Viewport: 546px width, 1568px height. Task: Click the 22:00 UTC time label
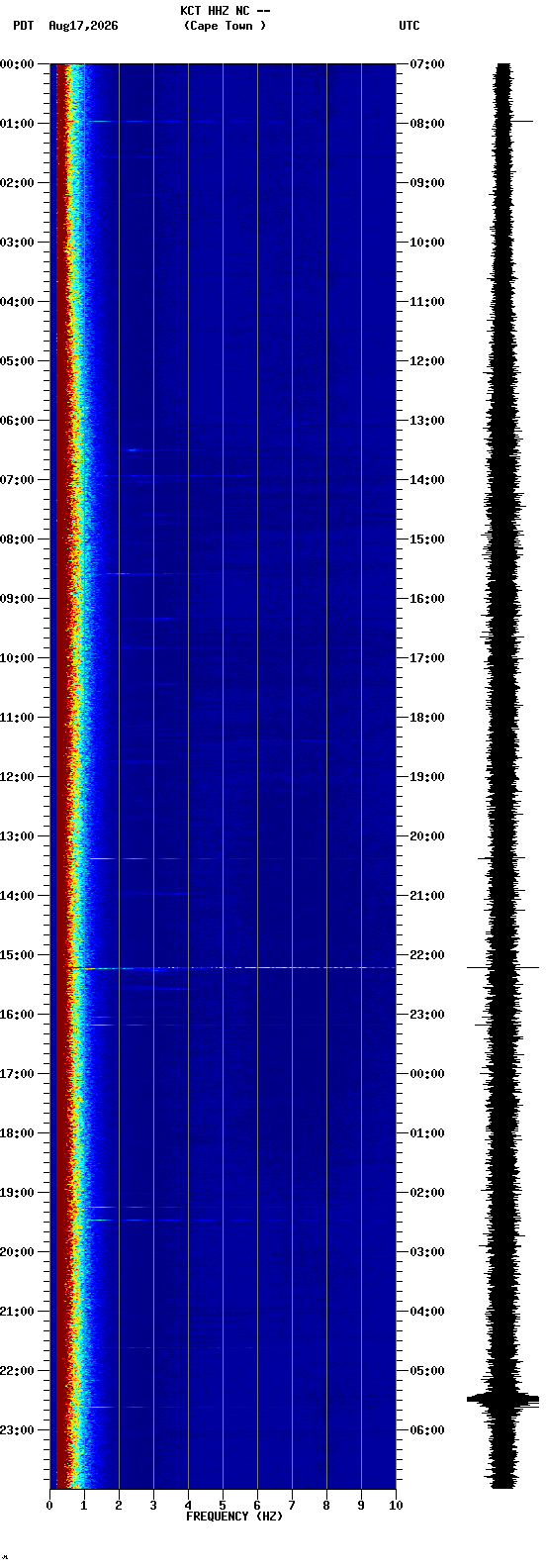coord(426,955)
